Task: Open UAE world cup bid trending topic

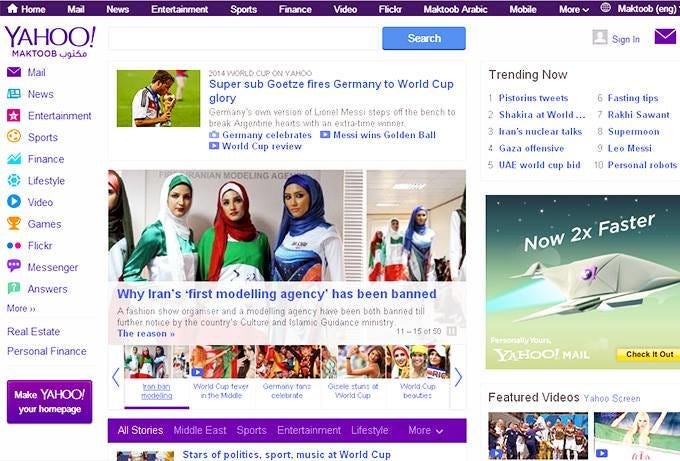Action: pyautogui.click(x=539, y=165)
